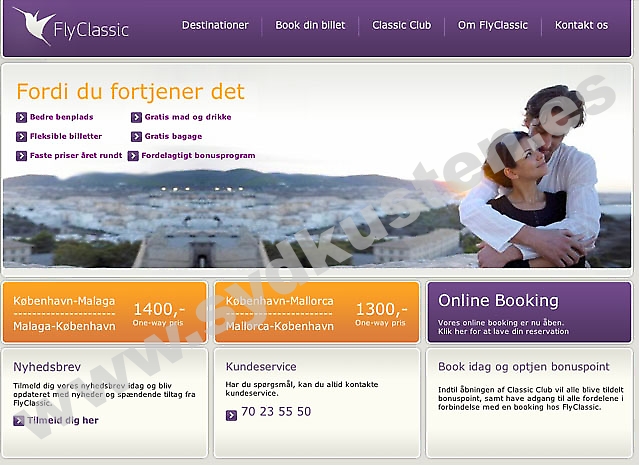Click the København-Mallorca 1300 price banner
This screenshot has width=640, height=466.
pyautogui.click(x=317, y=312)
